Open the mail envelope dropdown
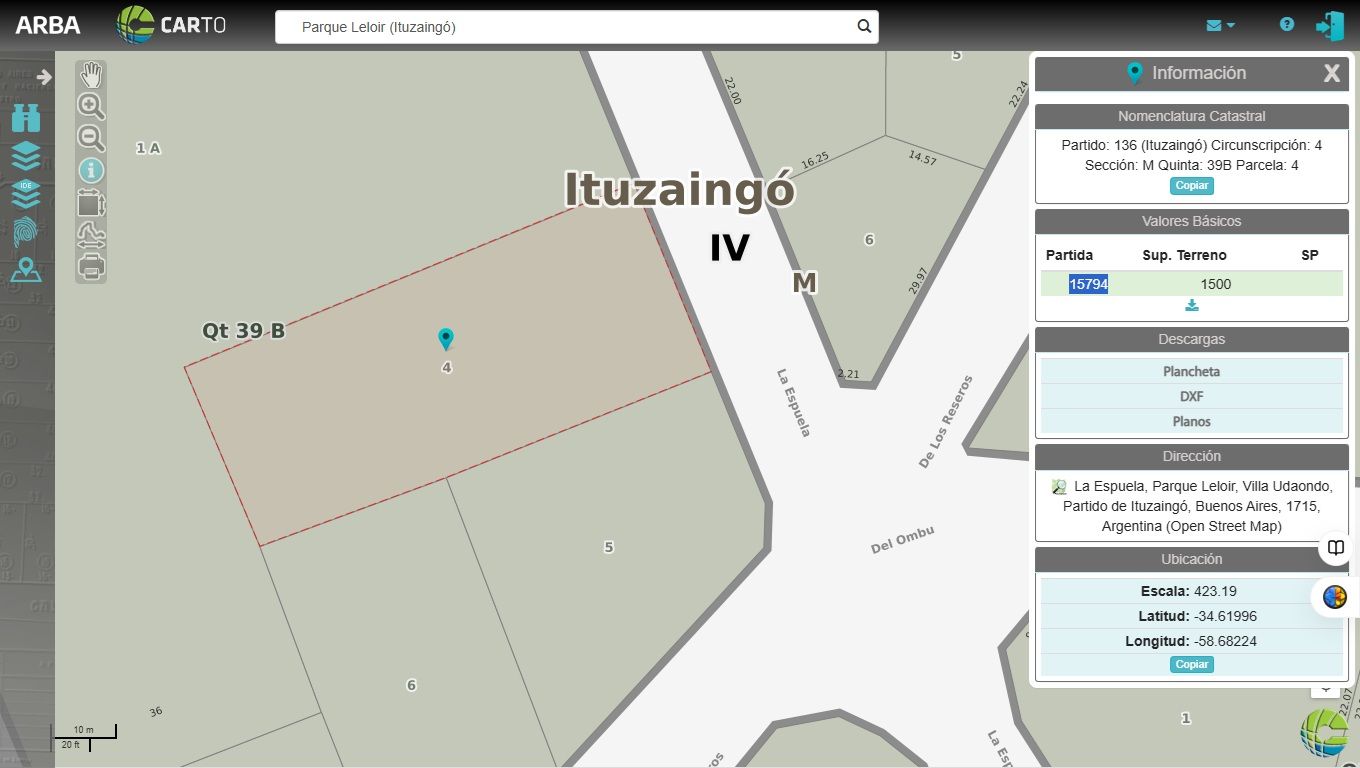Screen dimensions: 1360x768 (1220, 26)
